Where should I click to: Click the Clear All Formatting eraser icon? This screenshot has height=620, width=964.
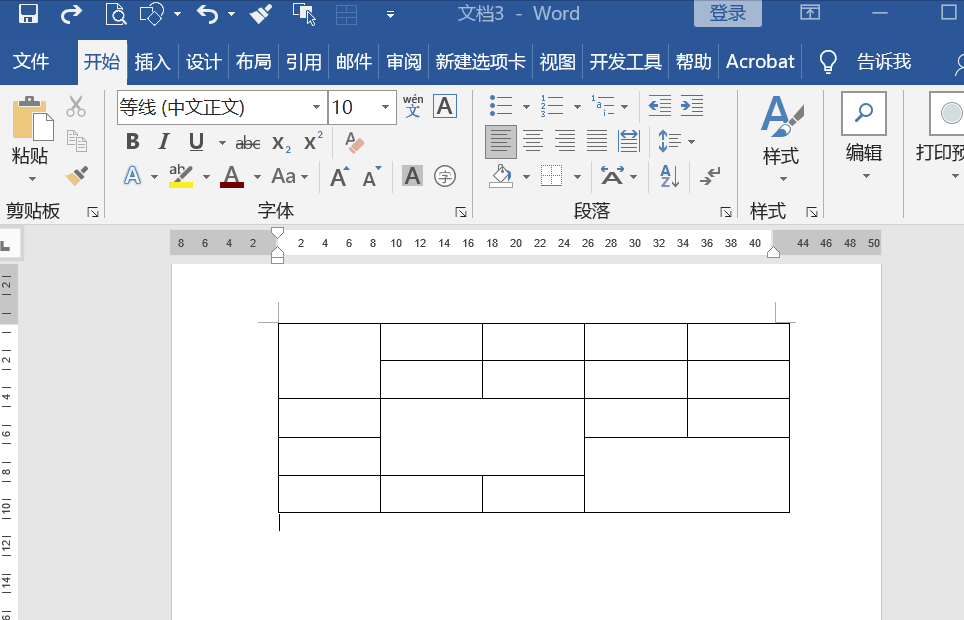354,142
